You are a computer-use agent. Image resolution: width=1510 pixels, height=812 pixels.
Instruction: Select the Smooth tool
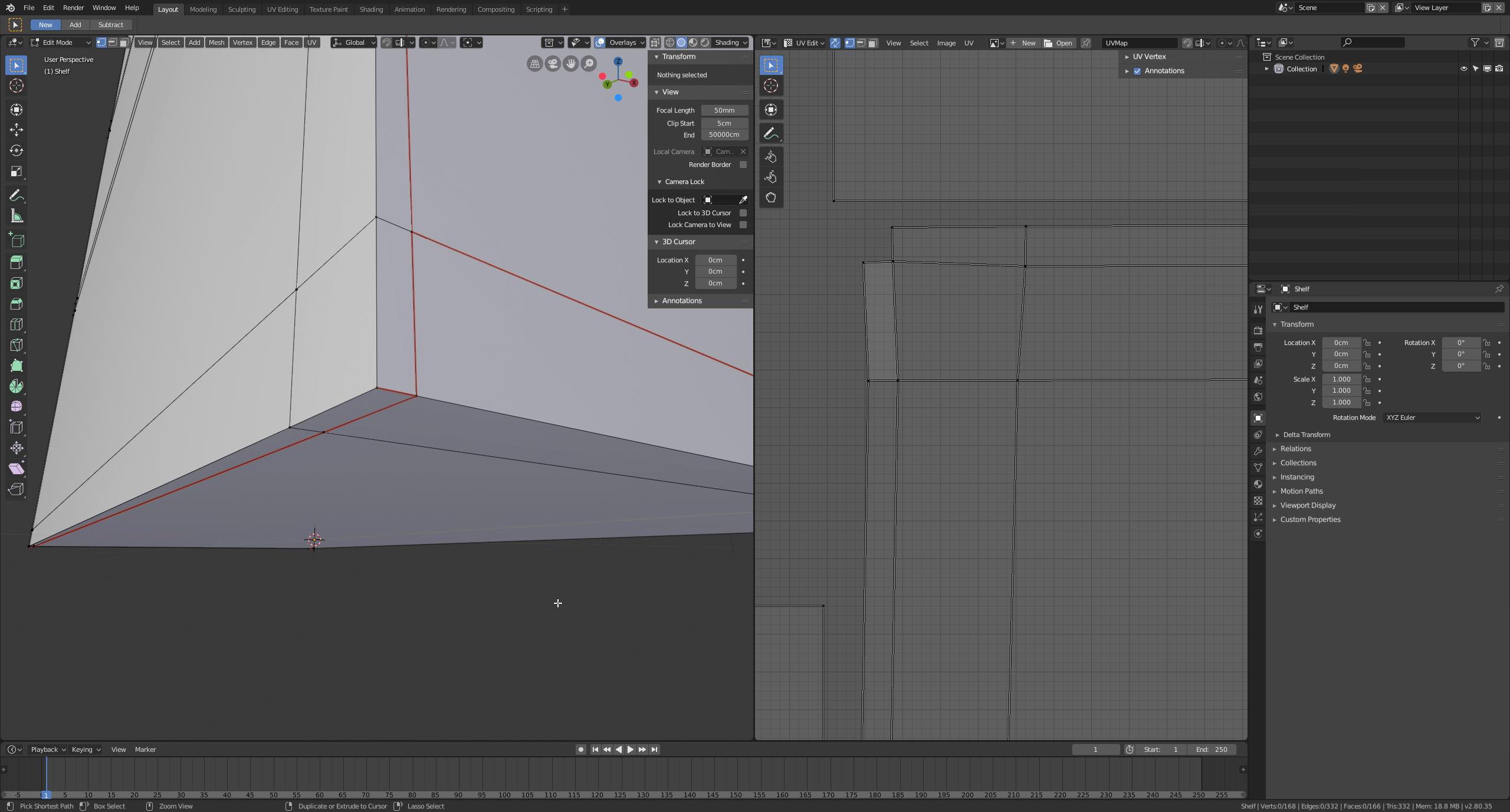click(x=17, y=407)
